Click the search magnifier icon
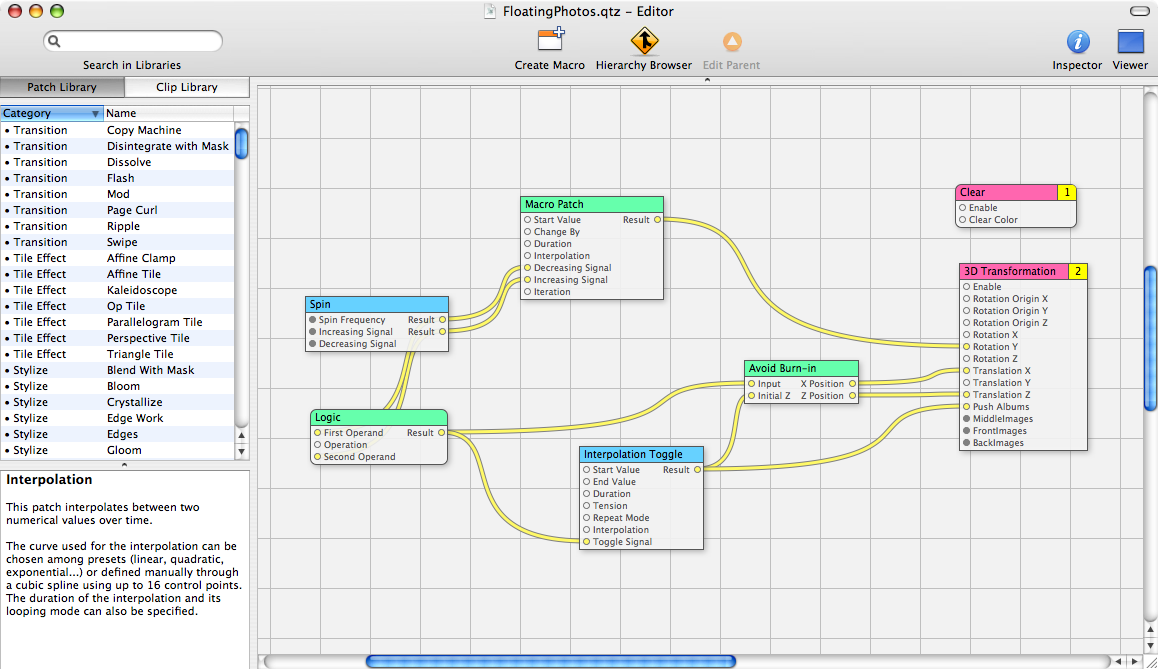 coord(54,41)
